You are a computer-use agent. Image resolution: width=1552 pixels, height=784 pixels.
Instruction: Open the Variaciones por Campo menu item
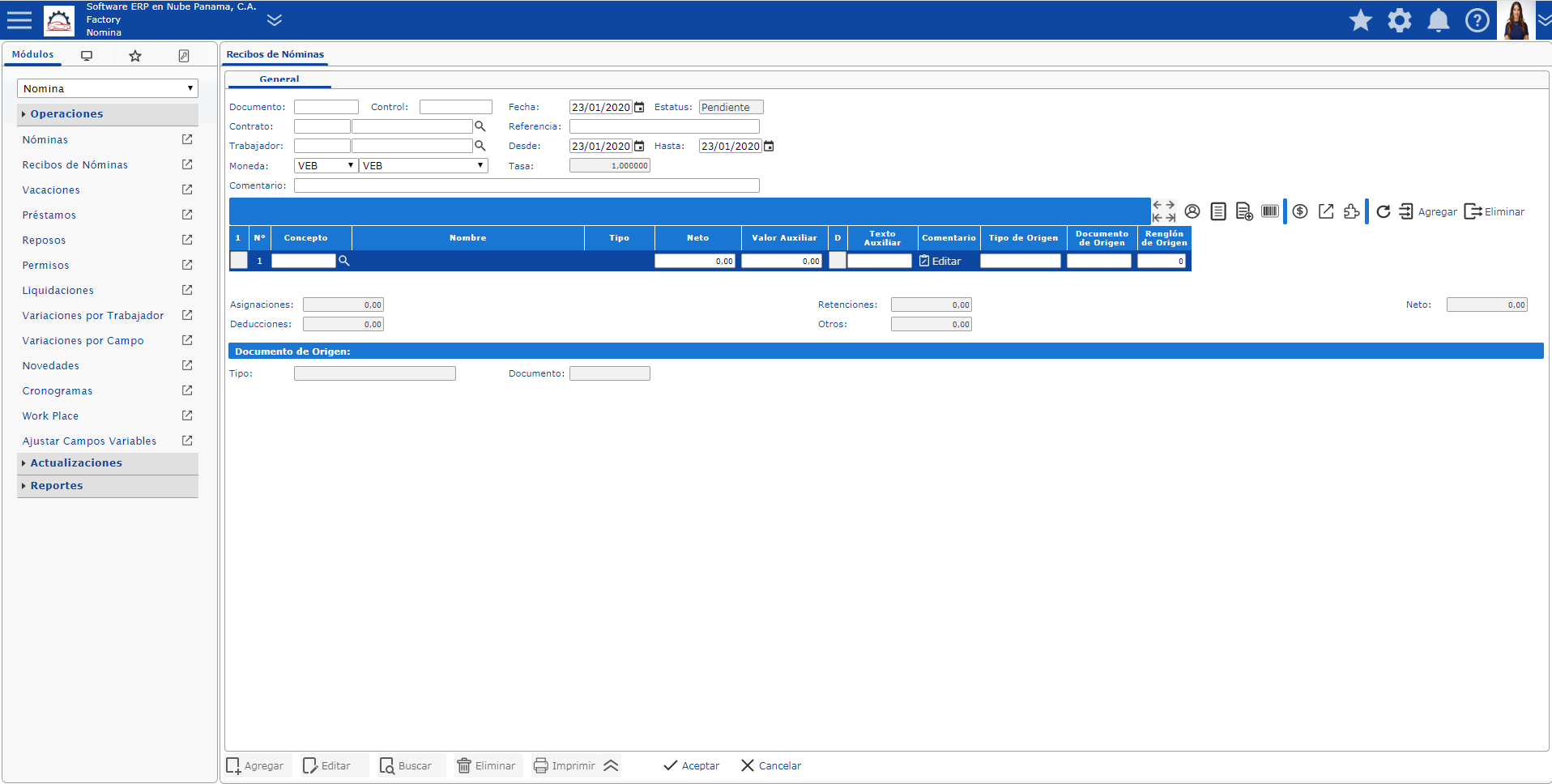pos(83,341)
